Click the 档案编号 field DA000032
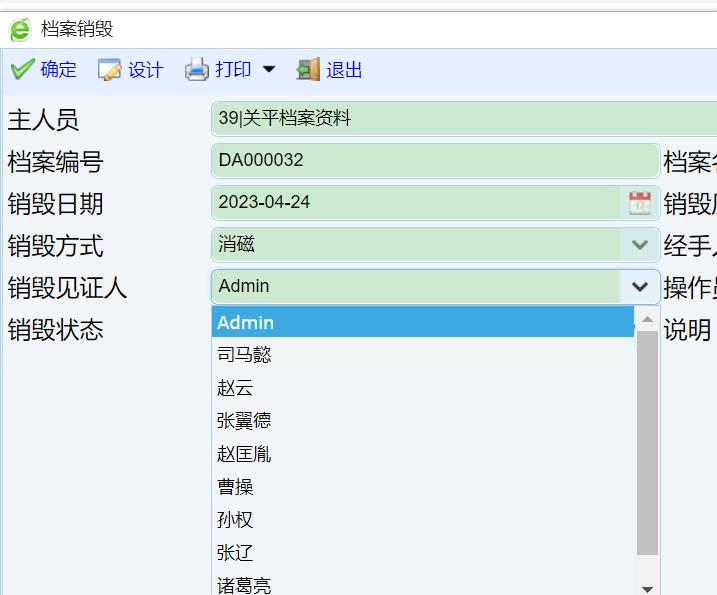Image resolution: width=717 pixels, height=595 pixels. pyautogui.click(x=434, y=160)
